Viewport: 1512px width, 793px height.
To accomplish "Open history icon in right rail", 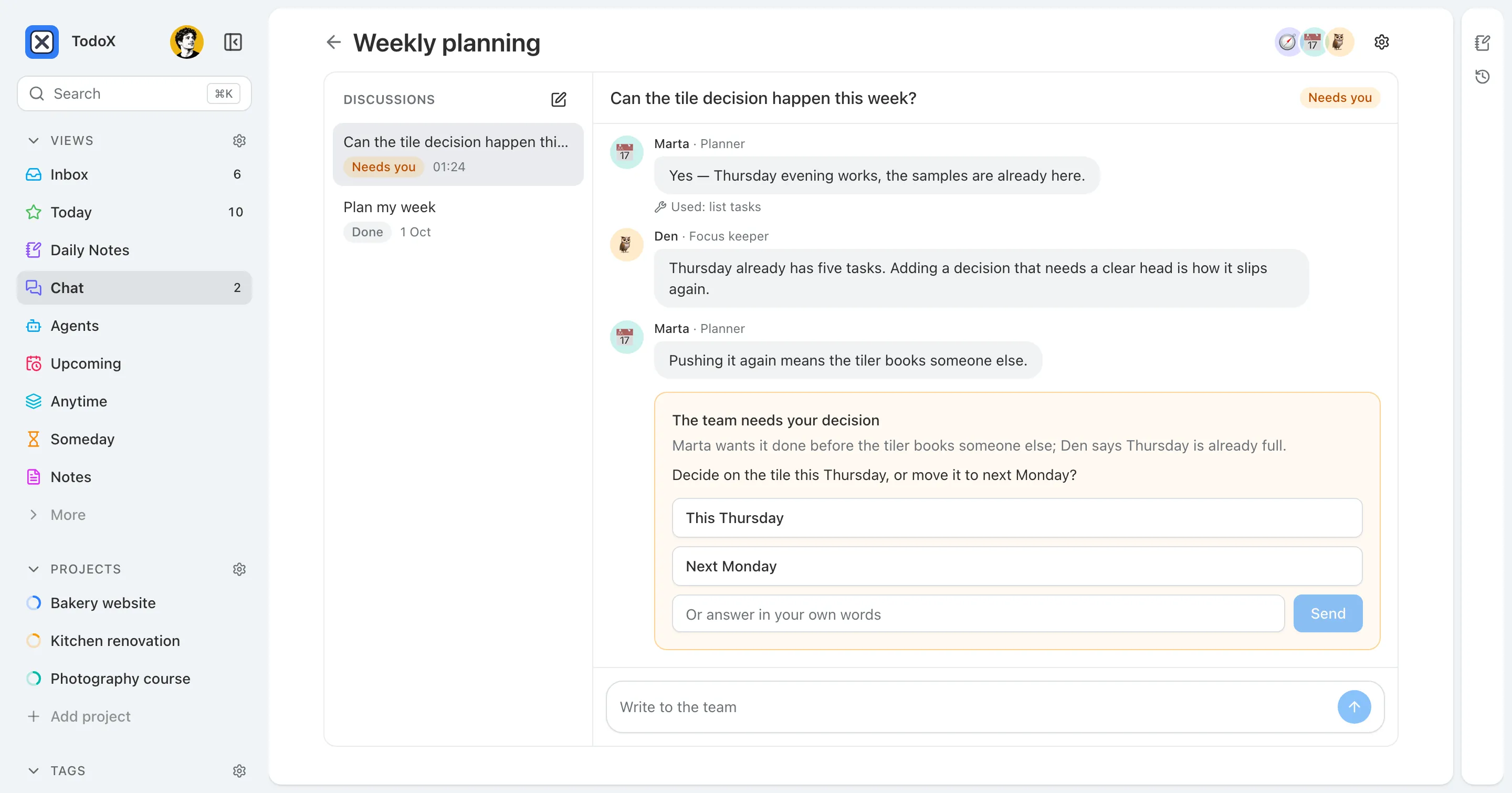I will pyautogui.click(x=1482, y=76).
